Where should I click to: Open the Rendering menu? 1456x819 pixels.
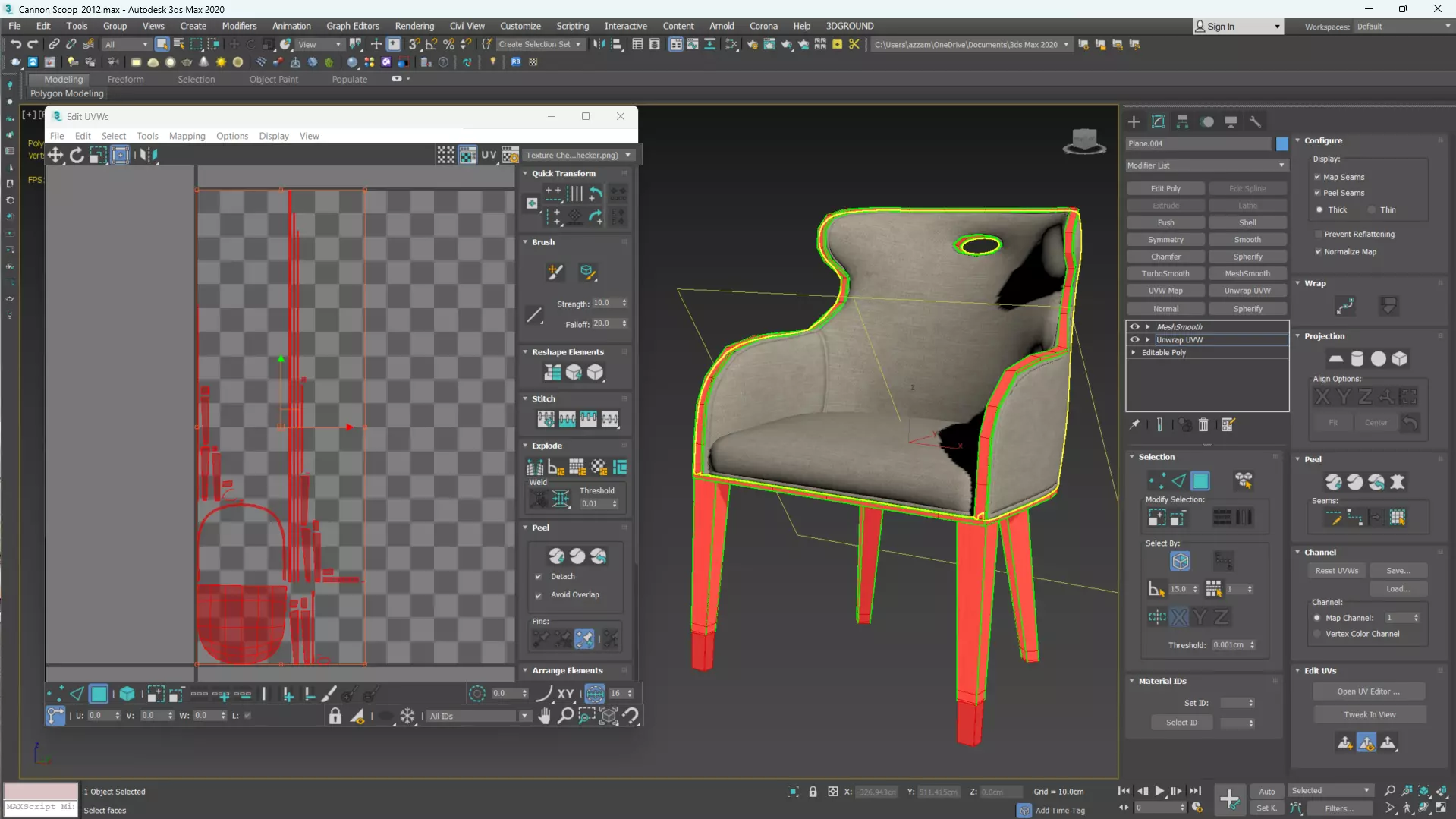click(x=414, y=26)
